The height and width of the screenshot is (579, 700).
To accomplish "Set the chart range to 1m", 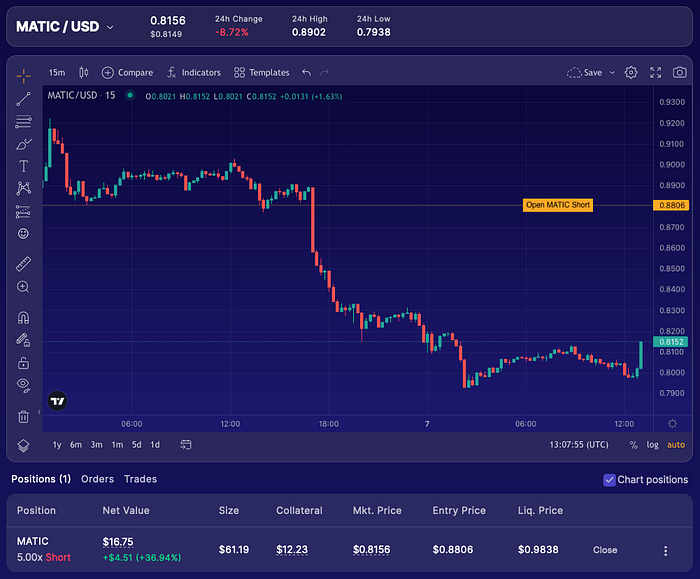I will click(x=117, y=445).
